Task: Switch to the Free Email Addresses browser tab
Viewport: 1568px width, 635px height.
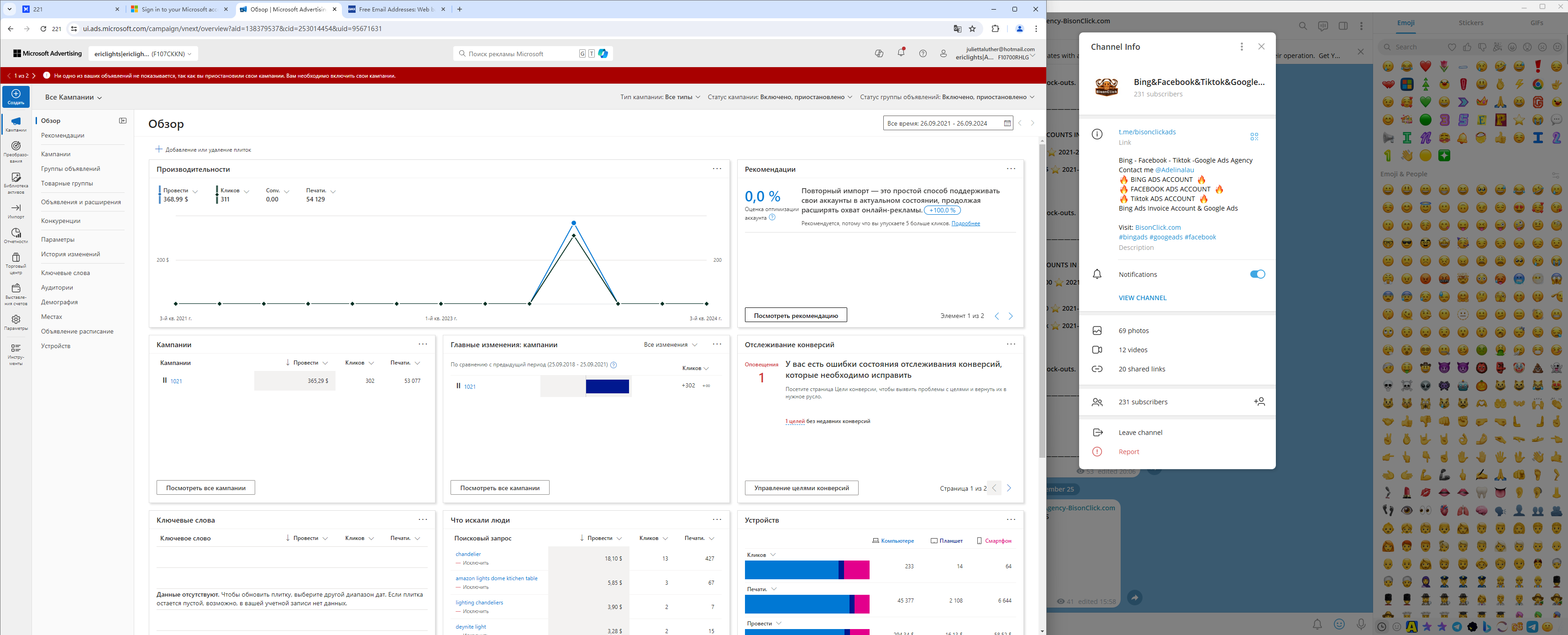Action: pyautogui.click(x=396, y=10)
